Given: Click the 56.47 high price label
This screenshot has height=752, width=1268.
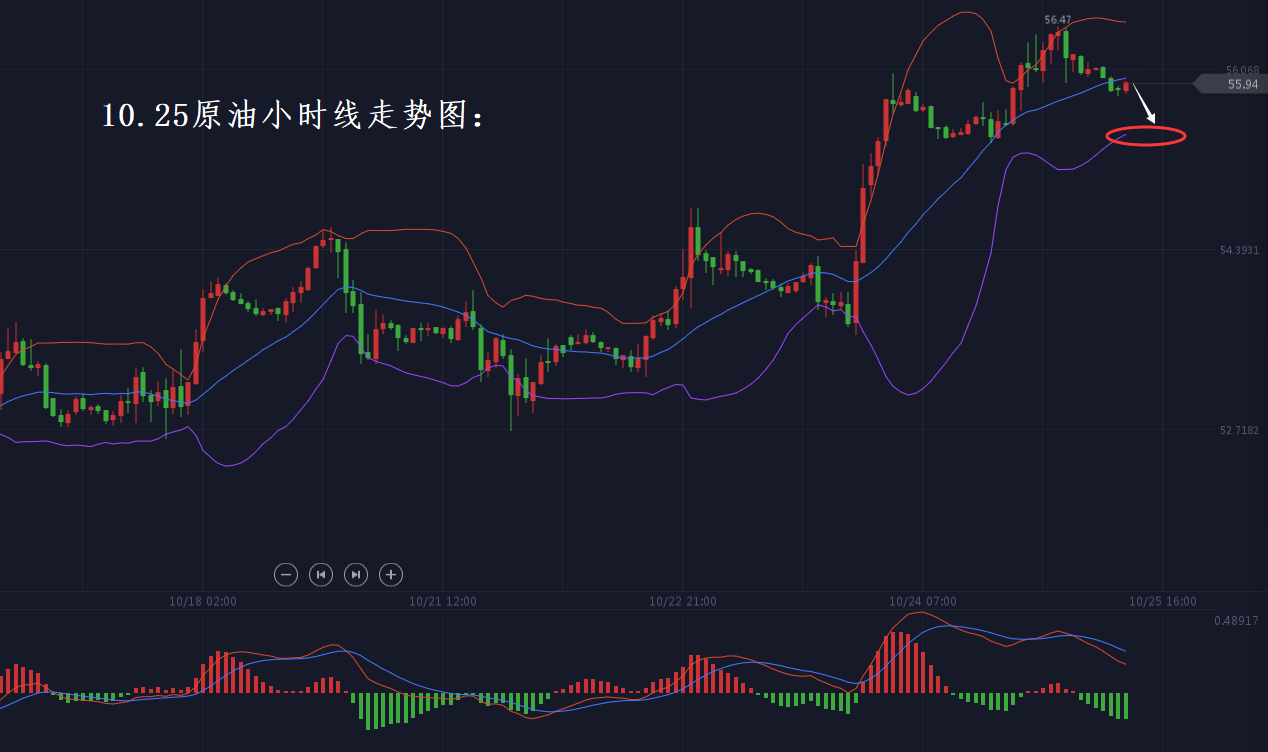Looking at the screenshot, I should [x=1057, y=20].
